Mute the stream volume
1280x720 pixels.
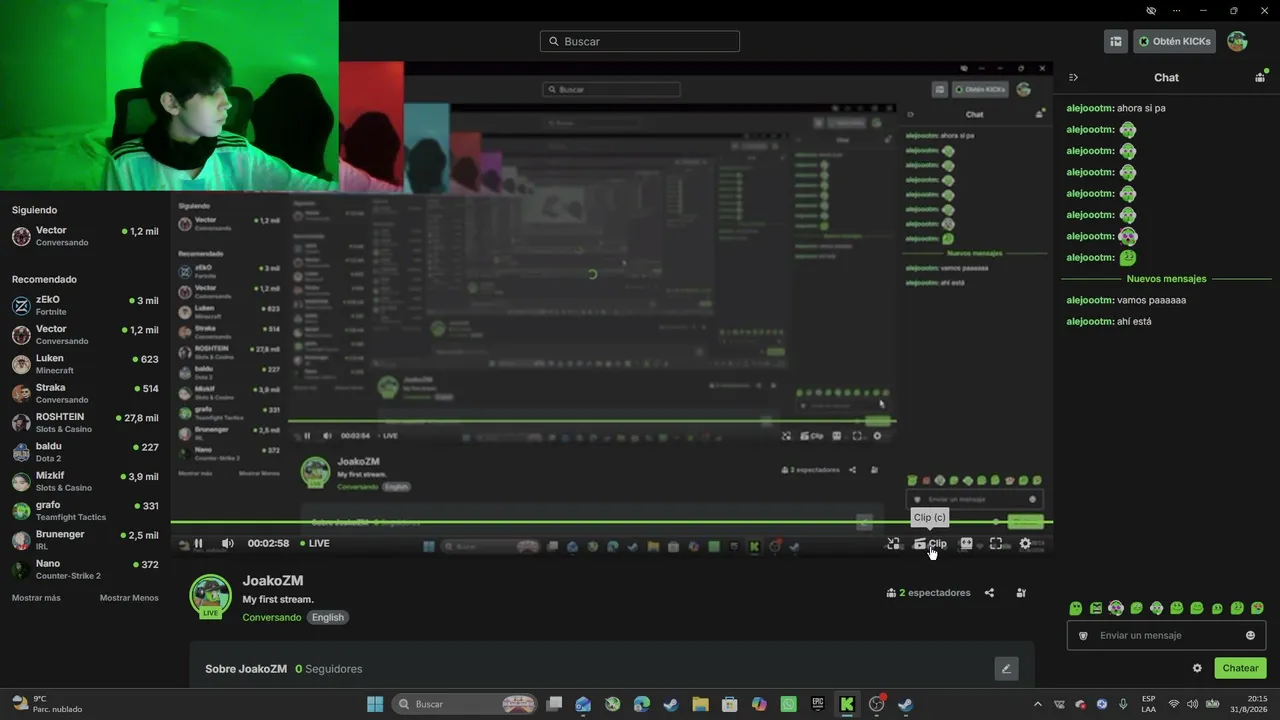coord(227,543)
